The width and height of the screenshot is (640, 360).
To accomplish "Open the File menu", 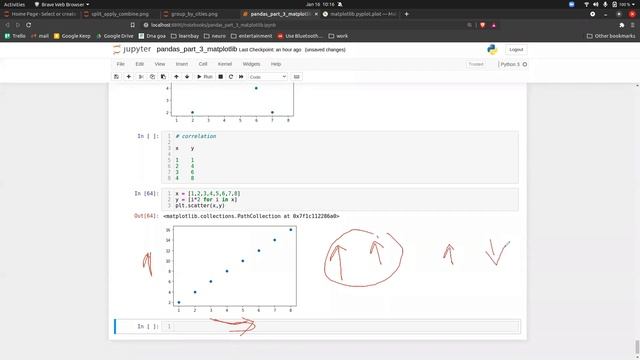I will 120,64.
